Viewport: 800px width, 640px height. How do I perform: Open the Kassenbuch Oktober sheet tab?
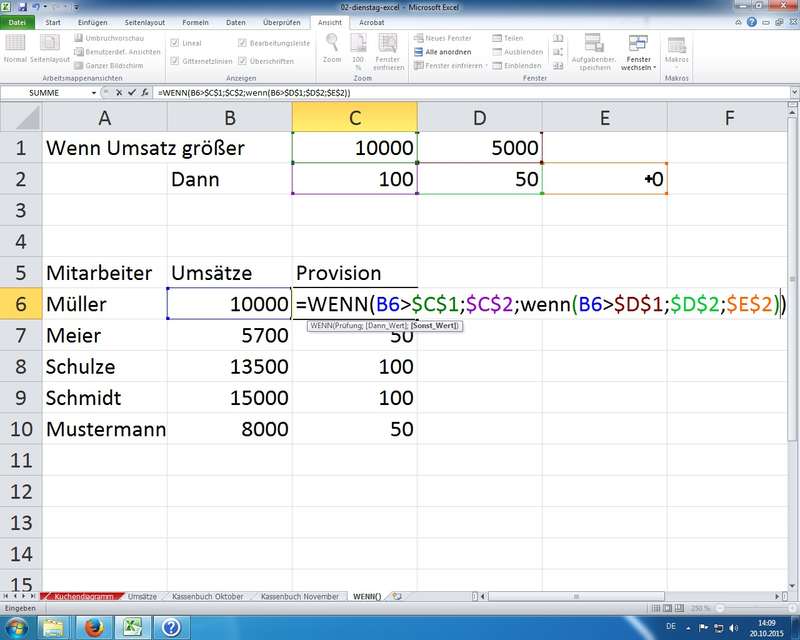[x=206, y=596]
